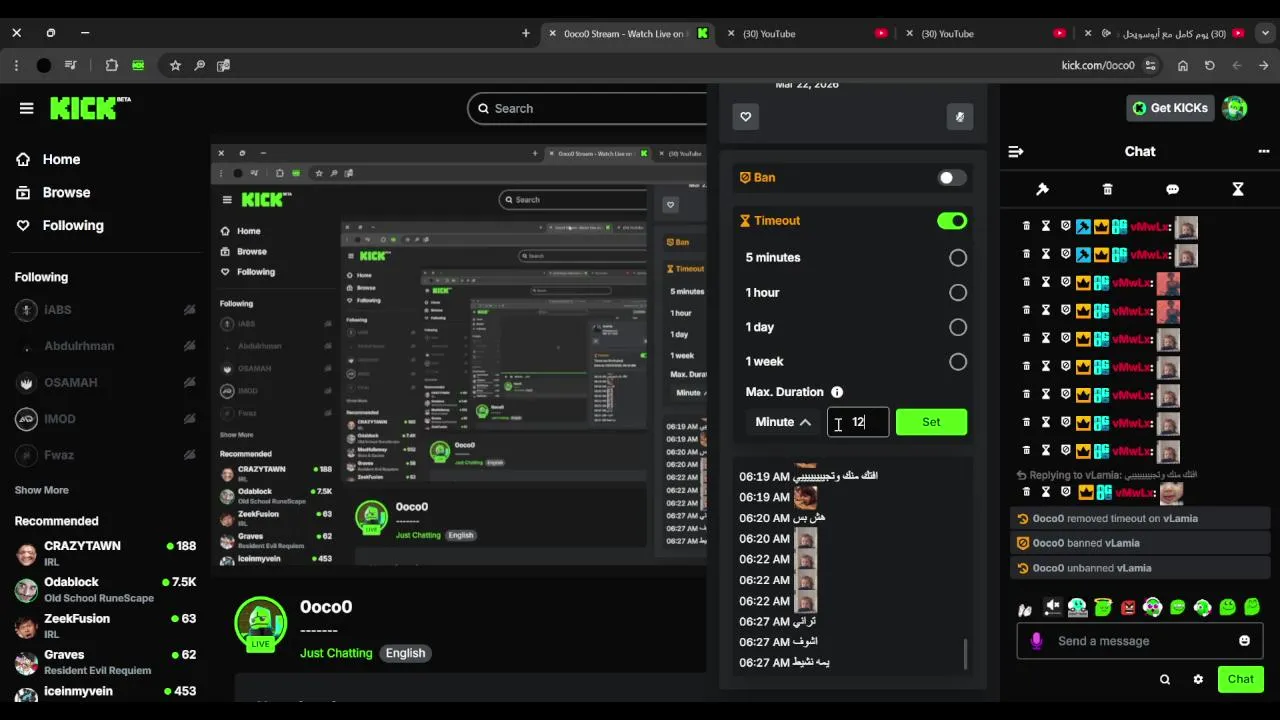
Task: Open the browser extensions puzzle icon
Action: tap(111, 65)
